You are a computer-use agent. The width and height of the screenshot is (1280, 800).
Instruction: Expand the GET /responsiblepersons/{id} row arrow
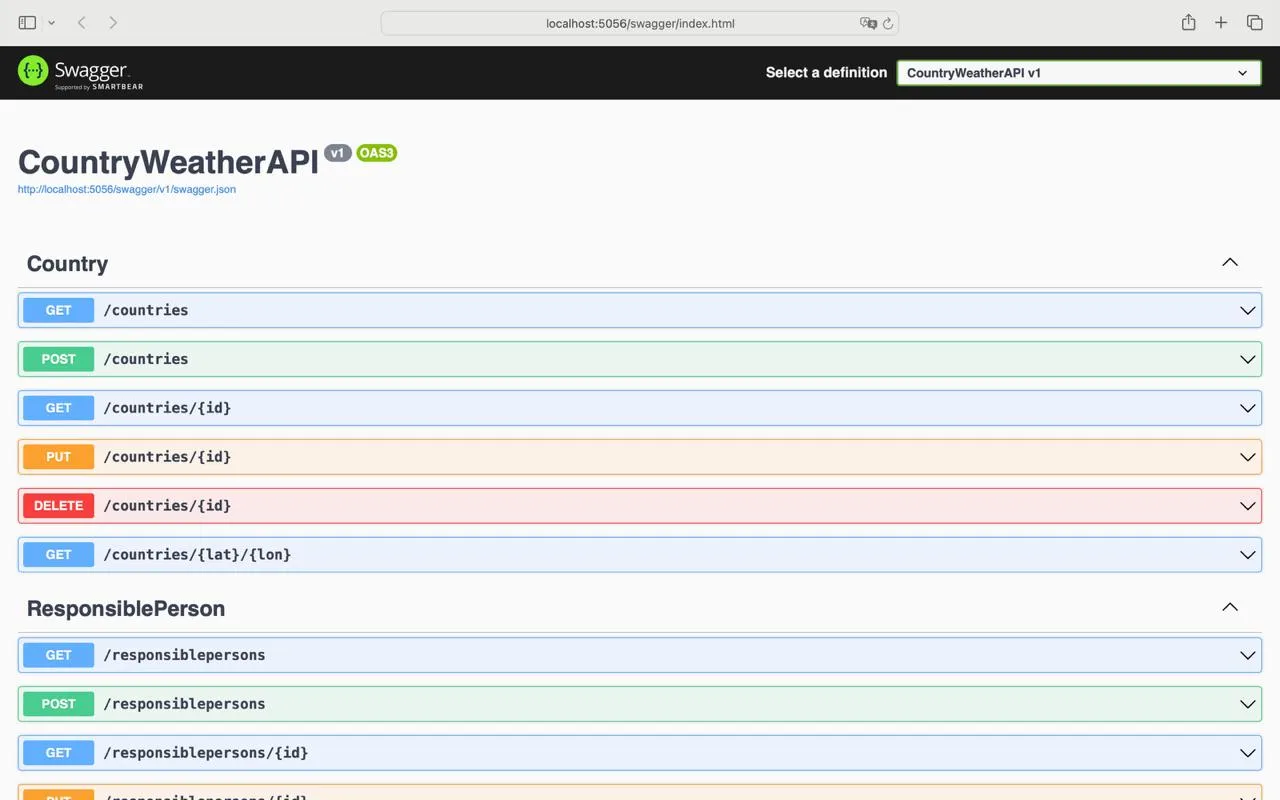tap(1248, 753)
